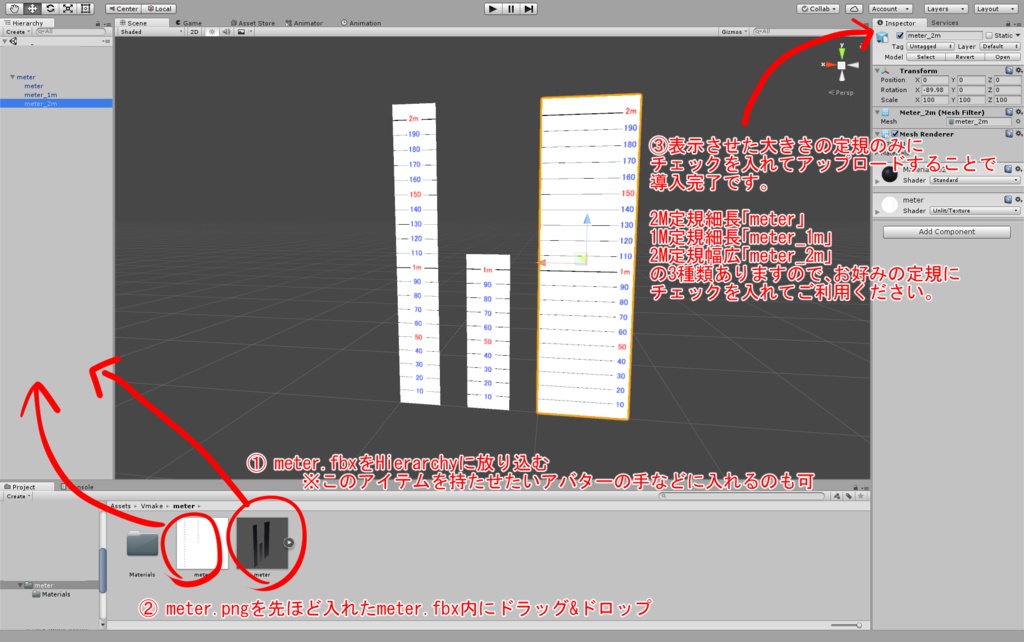Image resolution: width=1024 pixels, height=642 pixels.
Task: Click the Add Component button
Action: coord(946,232)
